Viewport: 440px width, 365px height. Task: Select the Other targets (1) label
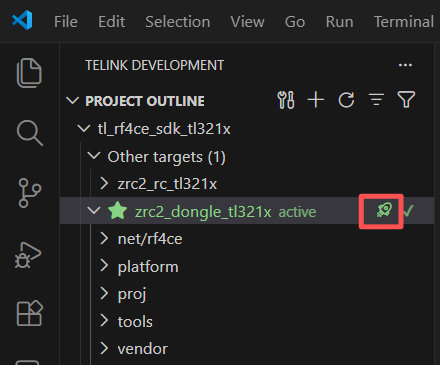[x=166, y=157]
